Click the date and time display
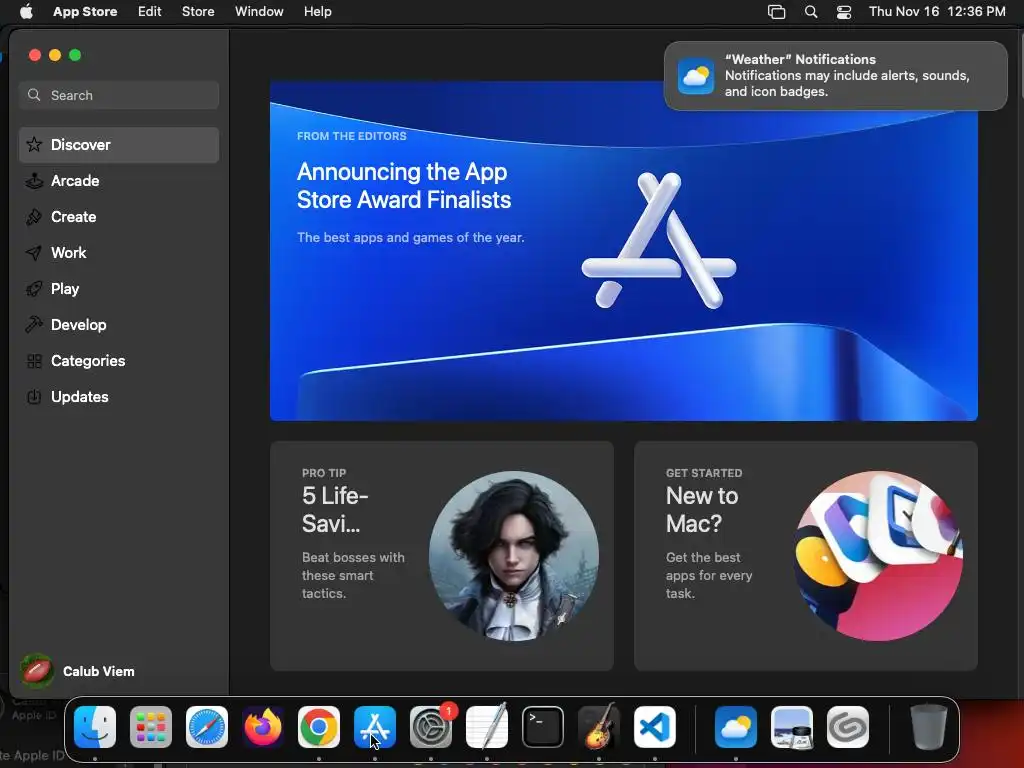 click(x=937, y=12)
